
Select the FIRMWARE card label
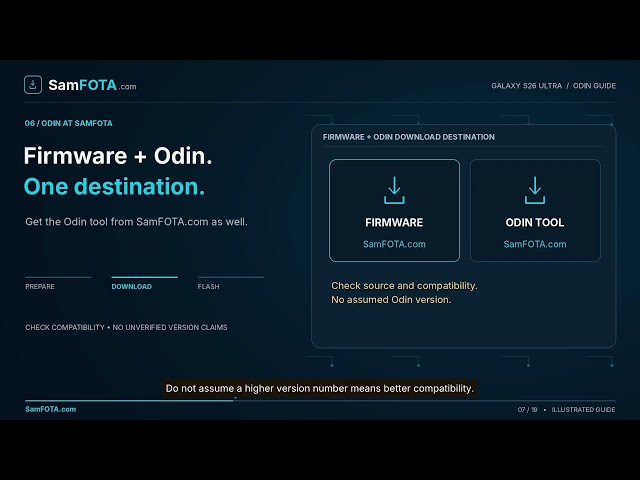tap(394, 222)
